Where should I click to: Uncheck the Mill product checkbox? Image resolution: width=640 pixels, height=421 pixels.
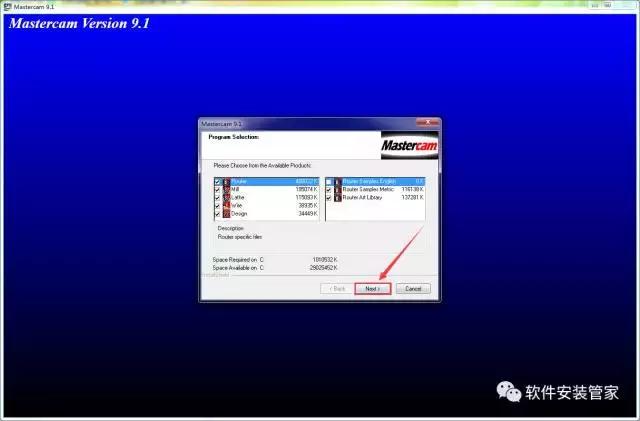click(x=218, y=190)
